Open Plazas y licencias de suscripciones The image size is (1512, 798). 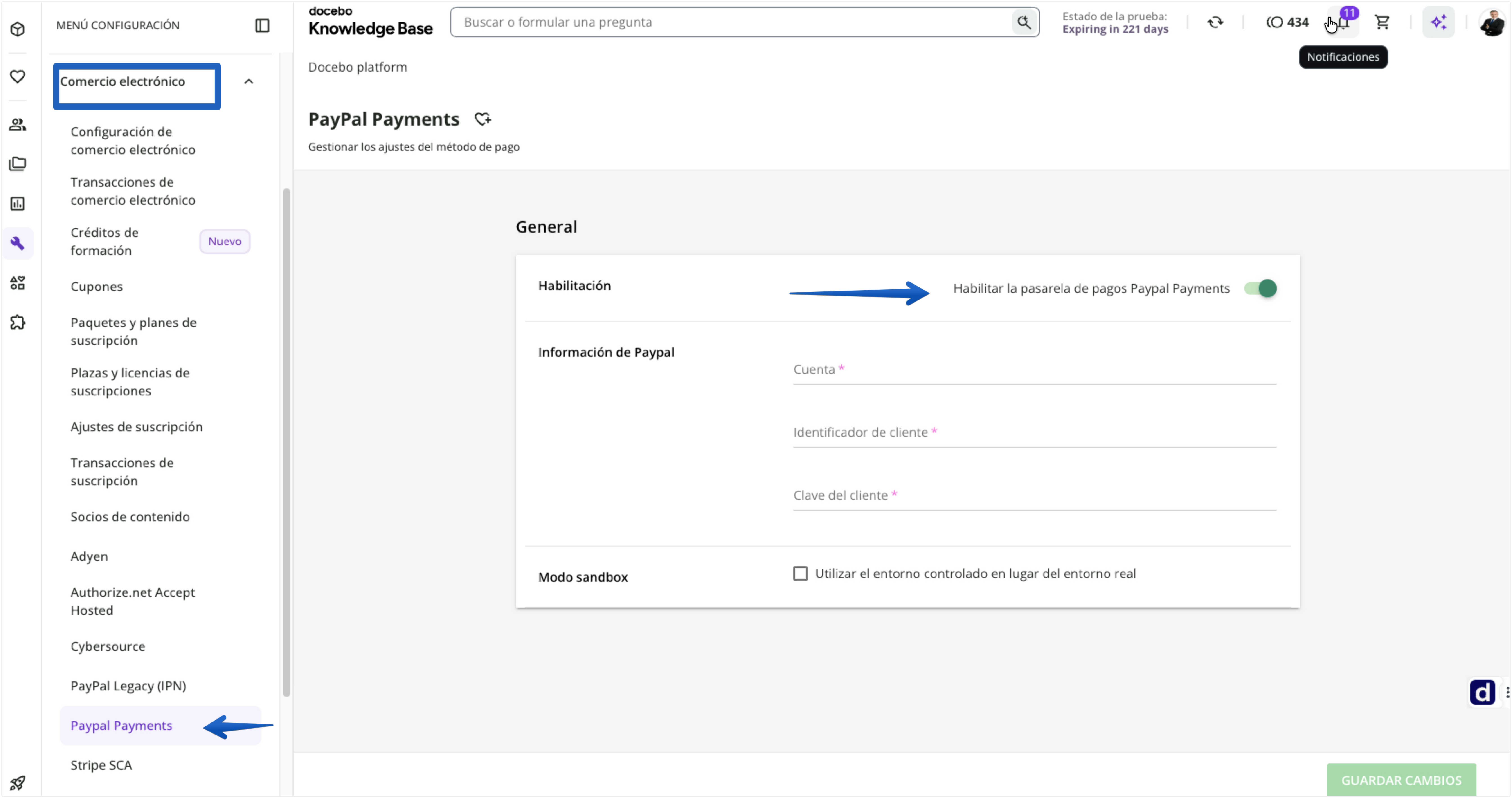tap(130, 382)
